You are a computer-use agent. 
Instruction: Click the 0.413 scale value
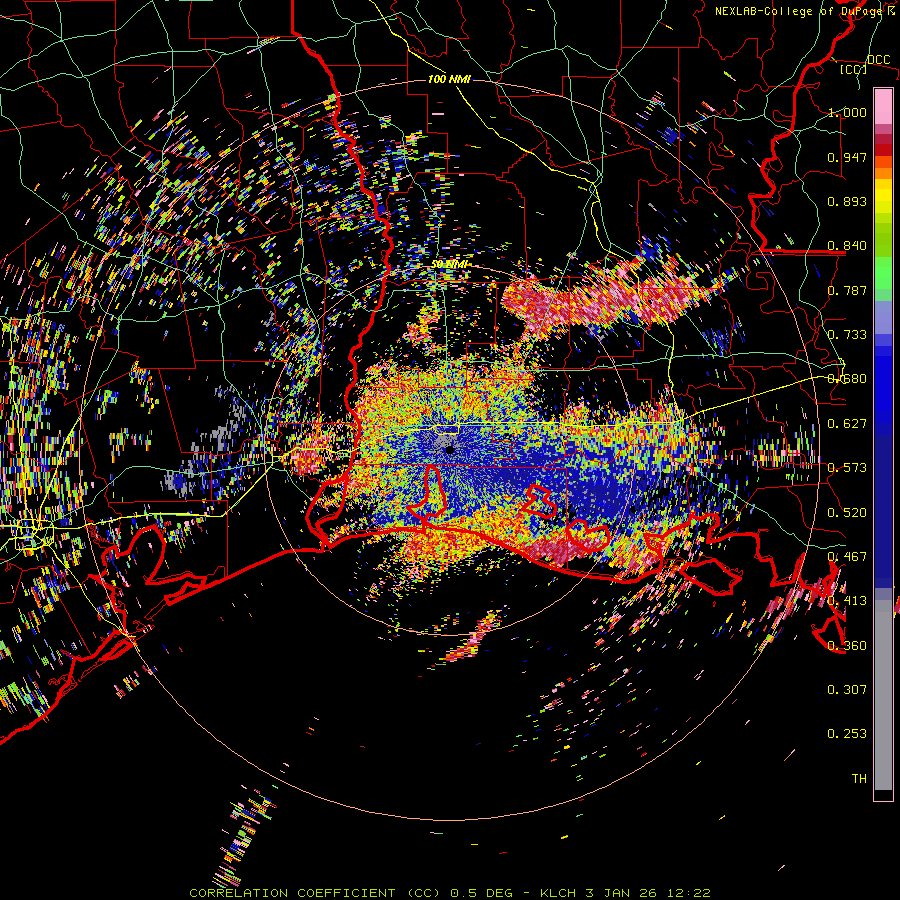coord(847,601)
